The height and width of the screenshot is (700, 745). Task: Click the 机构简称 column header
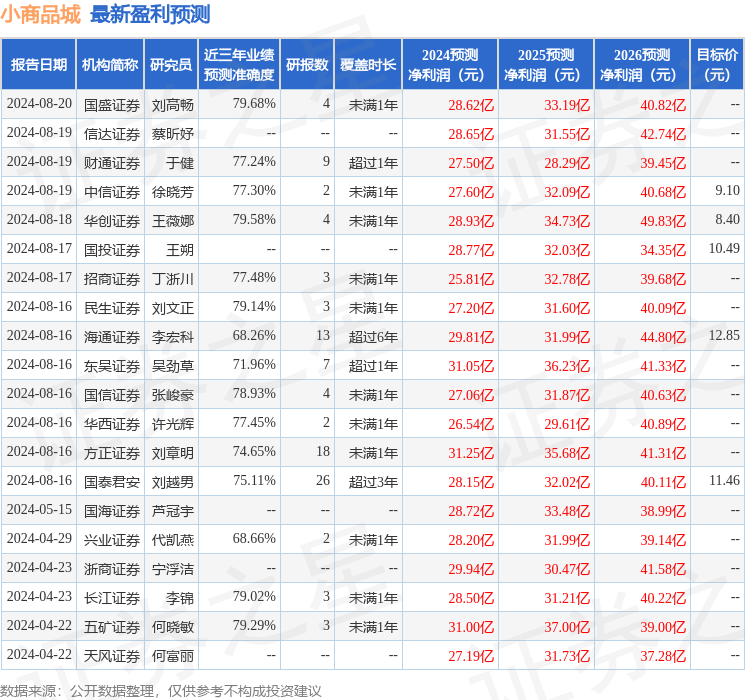click(x=110, y=65)
